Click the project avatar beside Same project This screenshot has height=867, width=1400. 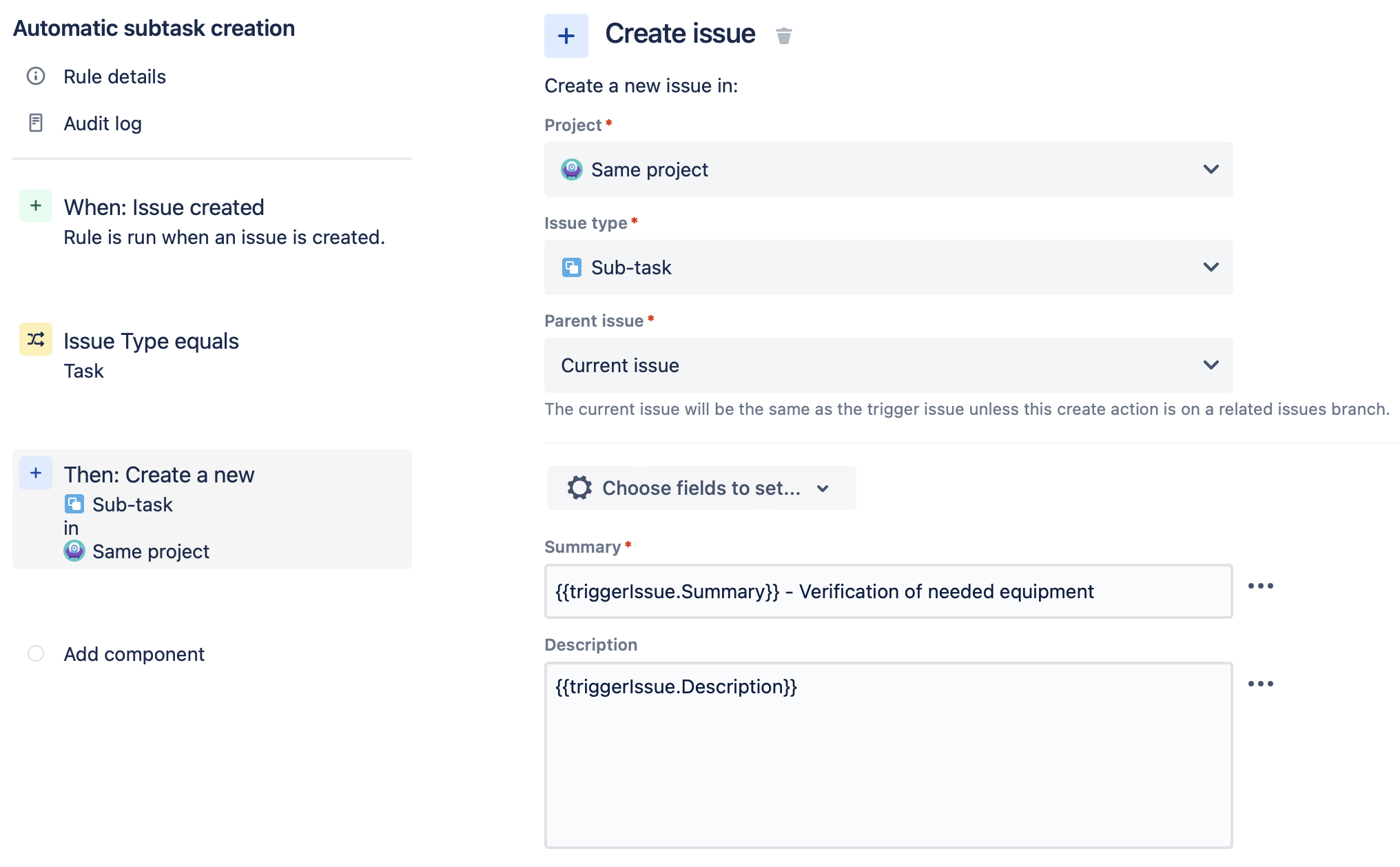pos(571,170)
